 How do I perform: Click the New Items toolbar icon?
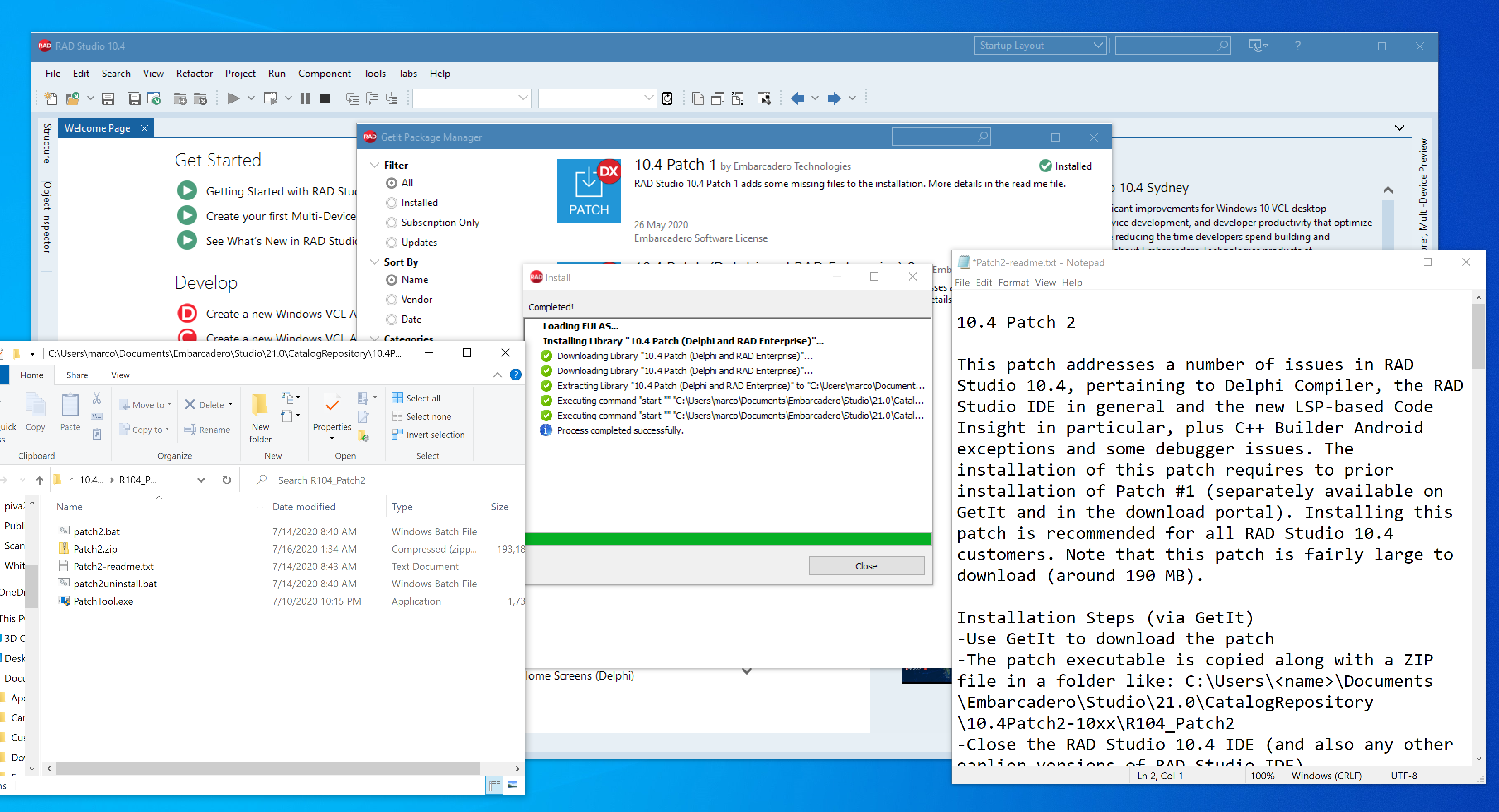click(x=51, y=98)
